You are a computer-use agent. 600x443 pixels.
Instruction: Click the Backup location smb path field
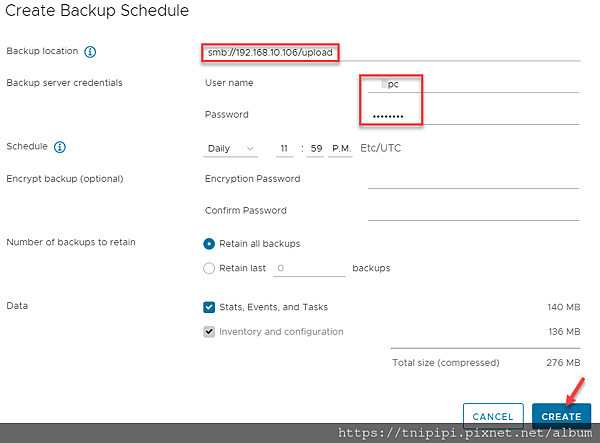coord(270,51)
